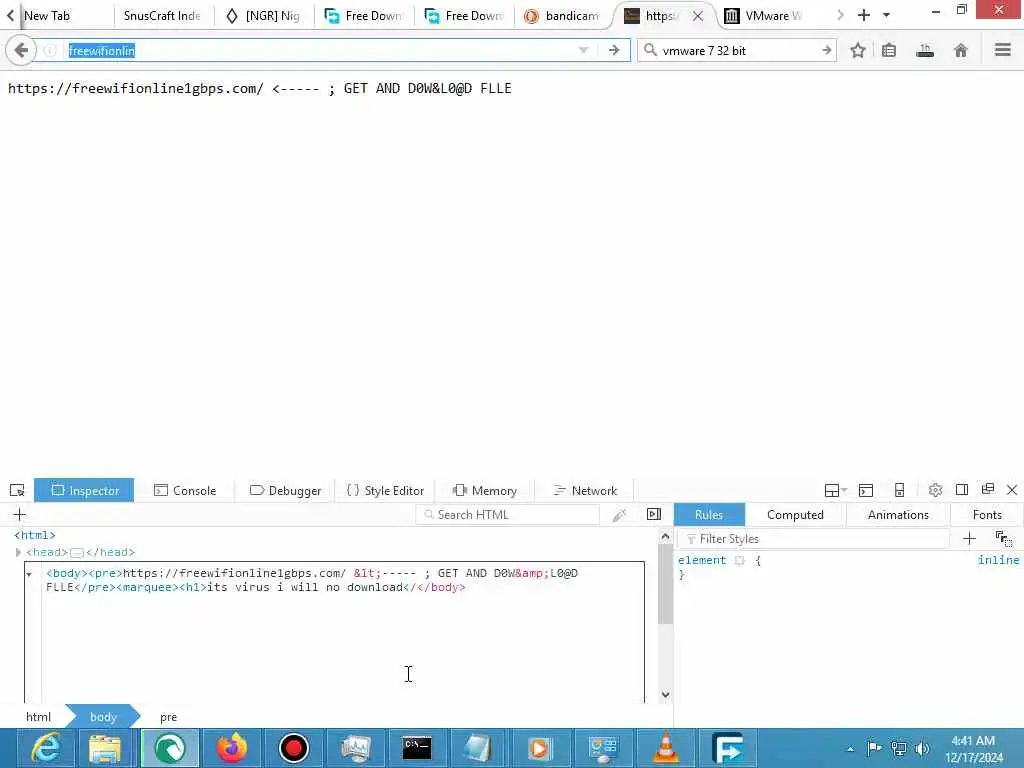Open the Debugger devtools tab

(x=285, y=490)
